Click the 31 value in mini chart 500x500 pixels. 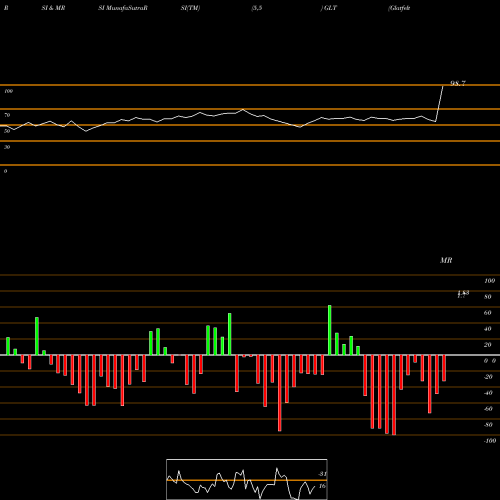tap(322, 474)
